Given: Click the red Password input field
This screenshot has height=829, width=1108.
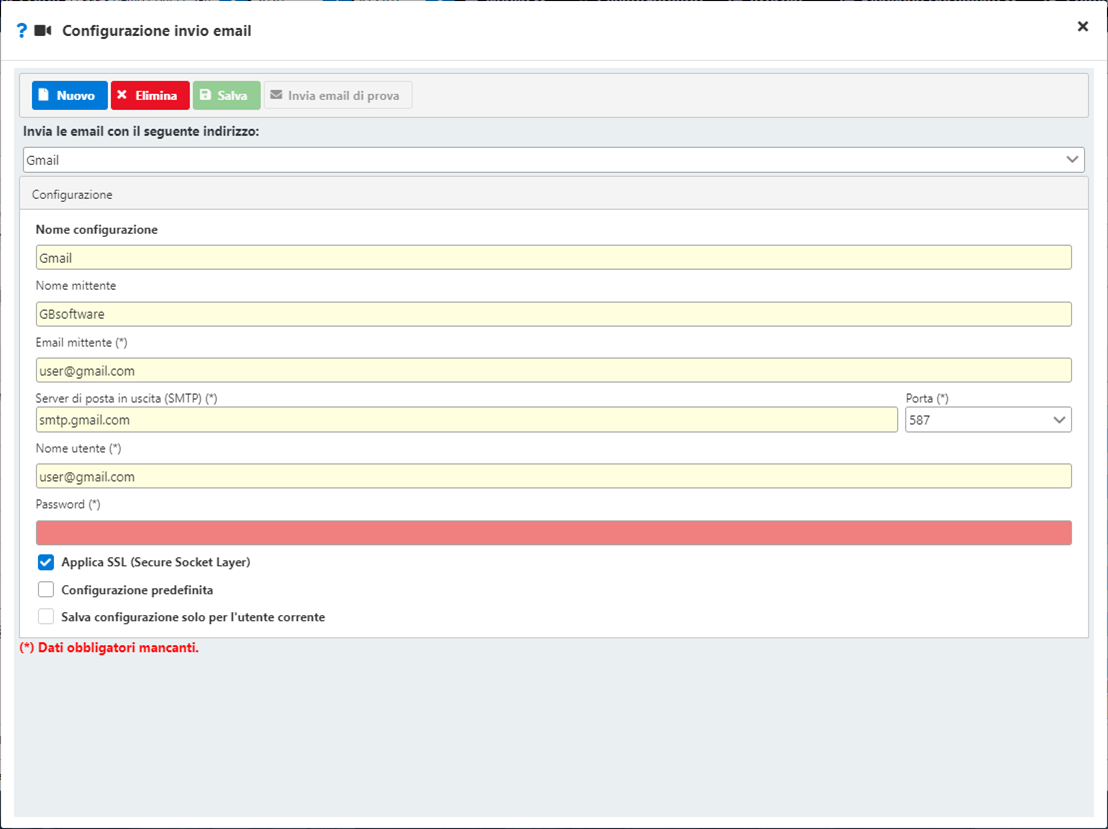Looking at the screenshot, I should point(553,533).
